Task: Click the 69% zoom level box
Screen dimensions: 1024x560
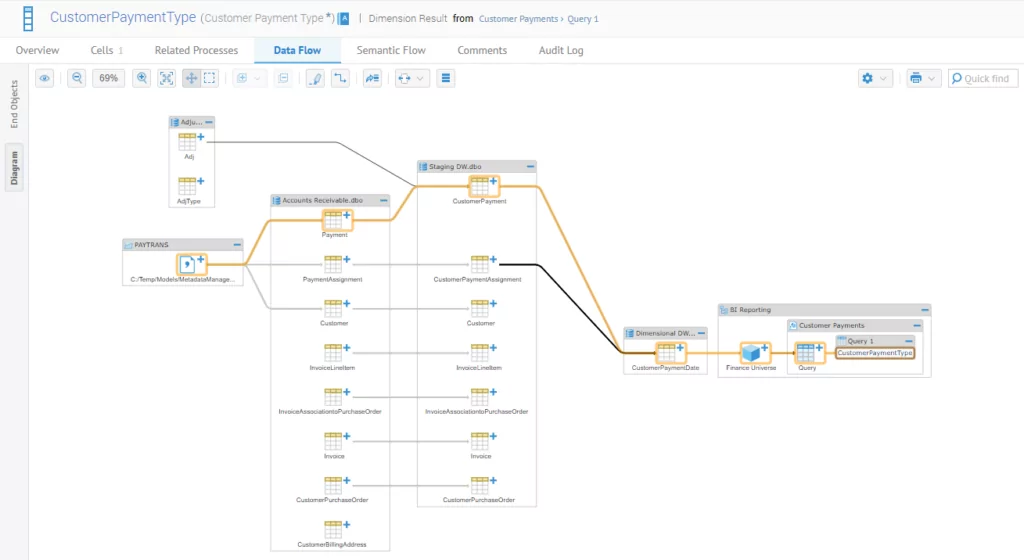Action: 109,78
